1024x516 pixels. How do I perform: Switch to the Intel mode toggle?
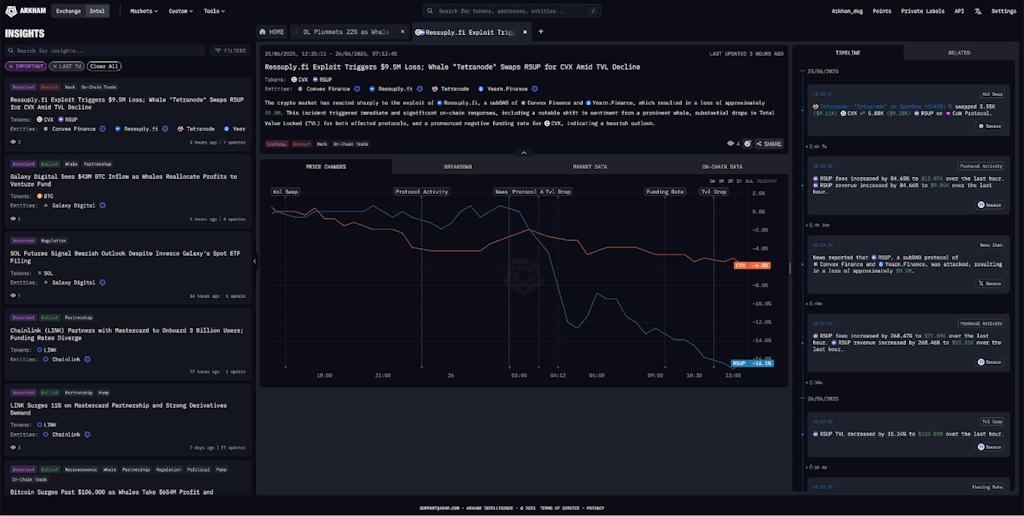tap(97, 11)
